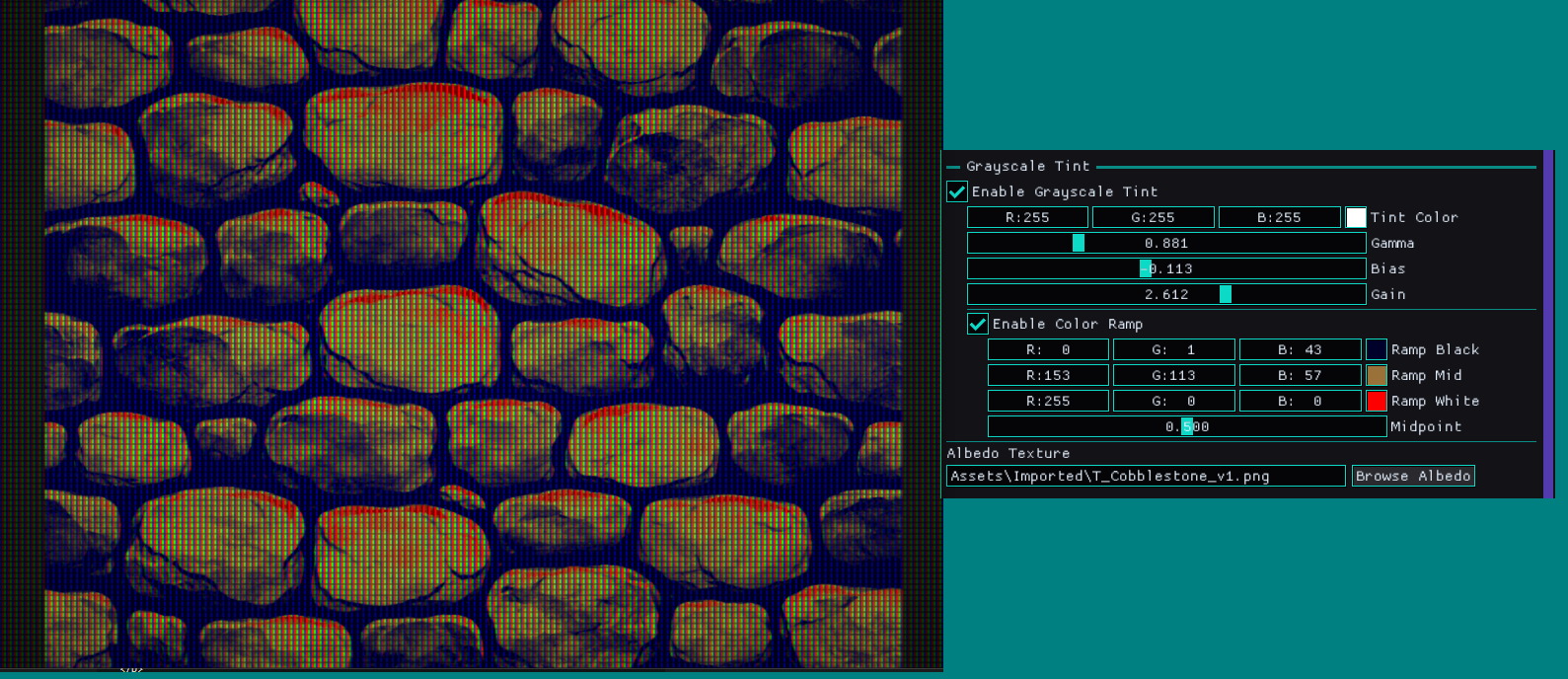Screen dimensions: 1568x679
Task: Click the Gamma slider
Action: [x=1166, y=243]
